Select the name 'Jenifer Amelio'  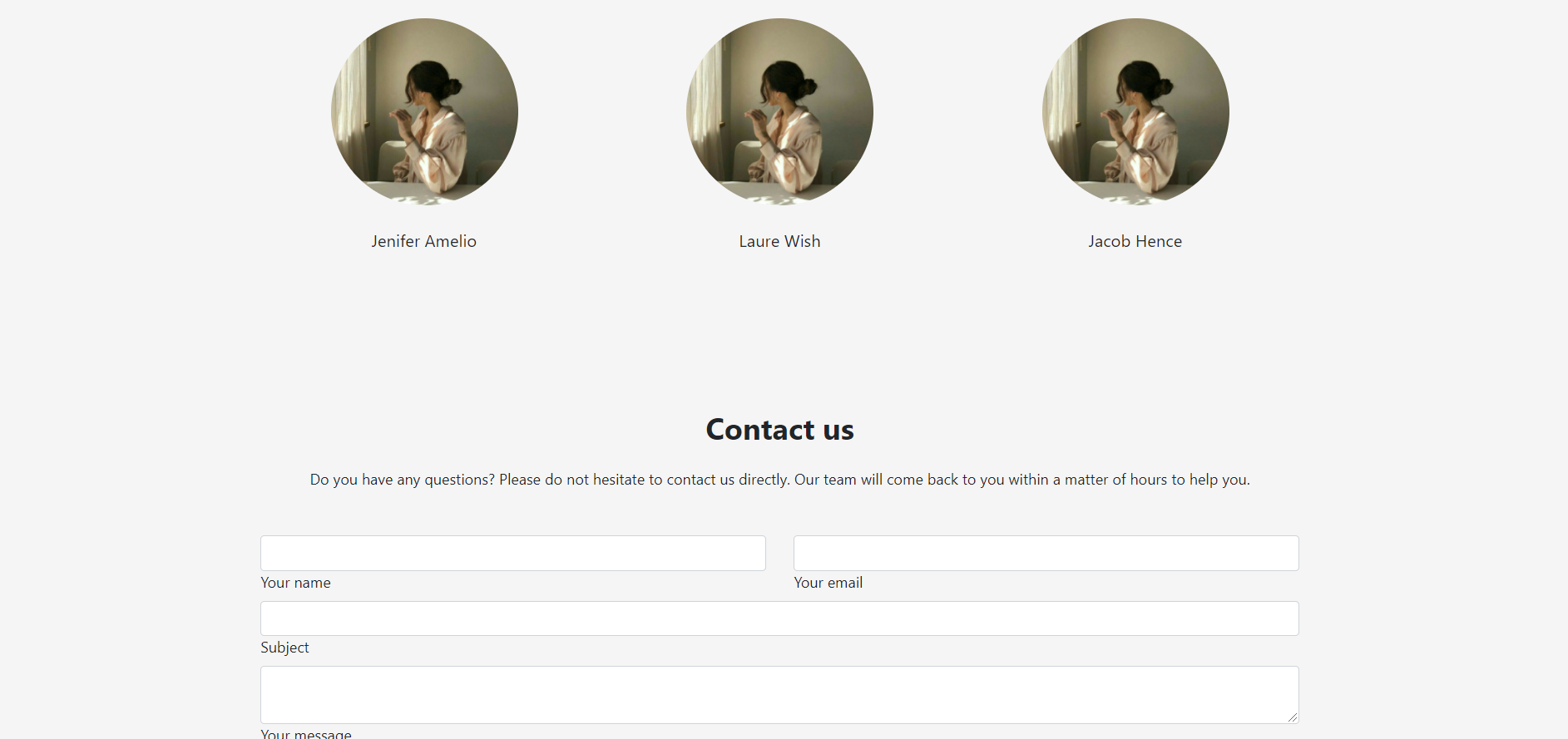pos(423,241)
